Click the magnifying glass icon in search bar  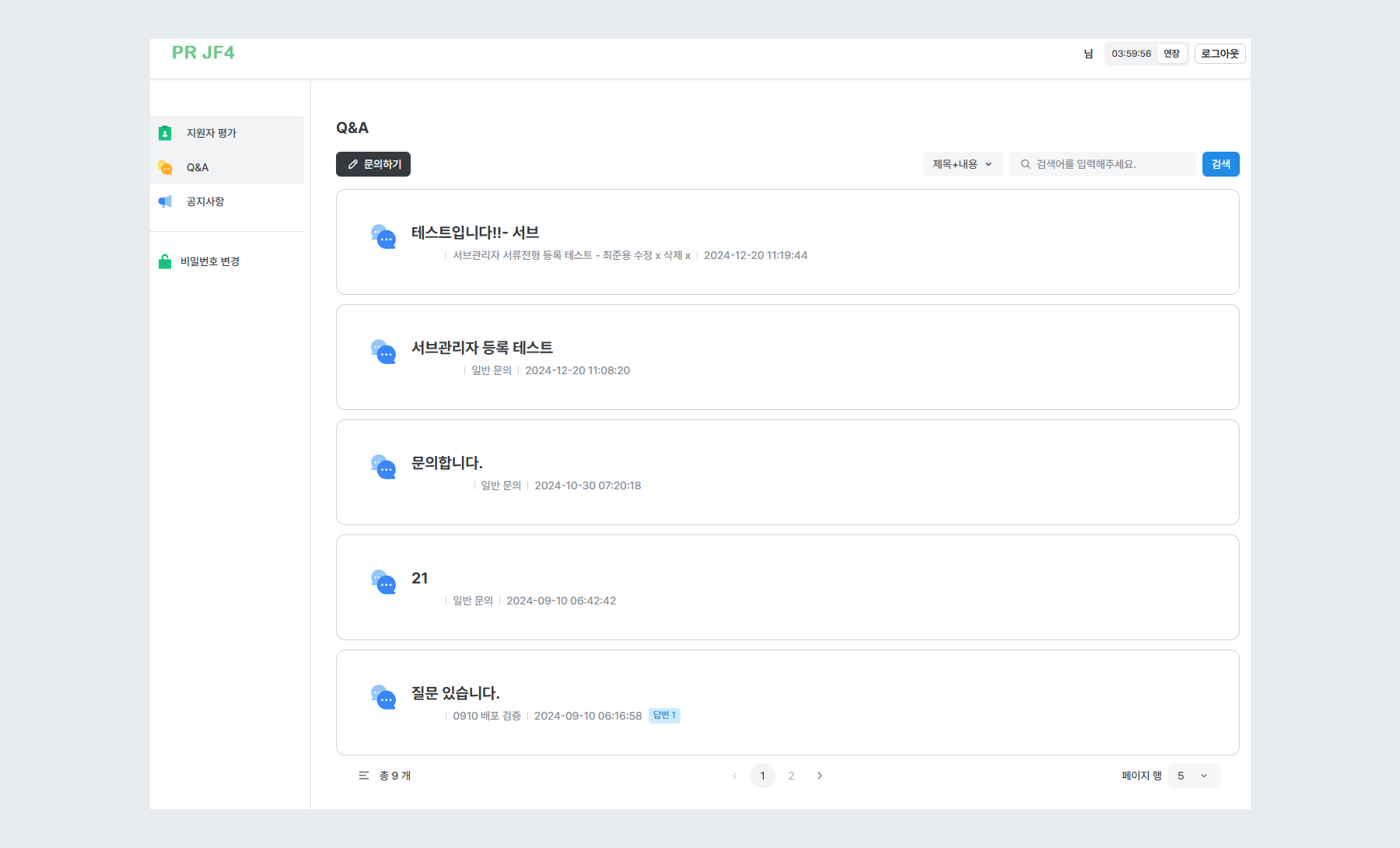tap(1025, 163)
